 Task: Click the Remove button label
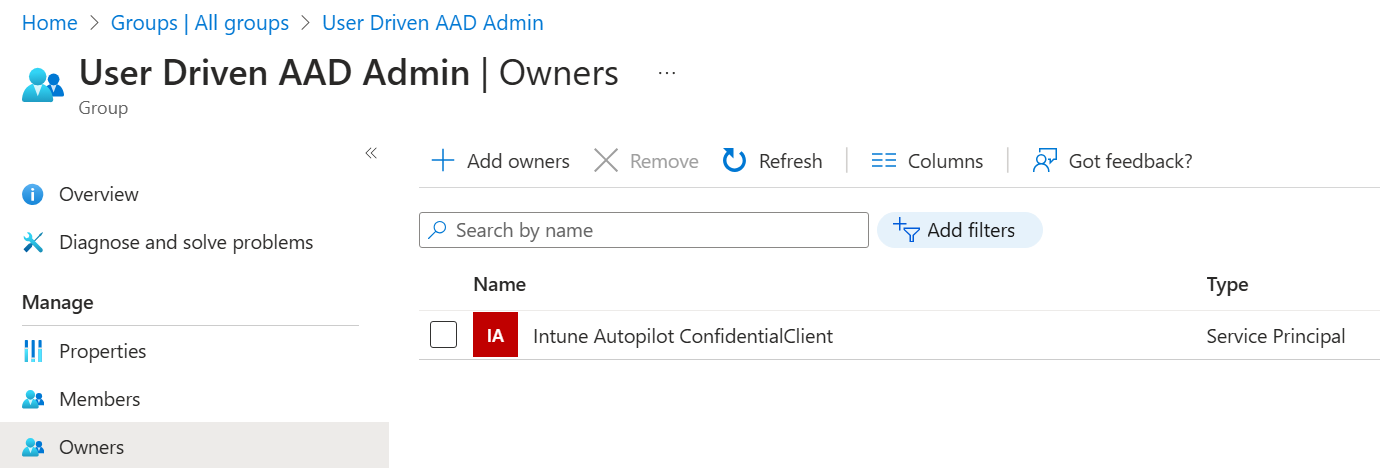[x=664, y=161]
